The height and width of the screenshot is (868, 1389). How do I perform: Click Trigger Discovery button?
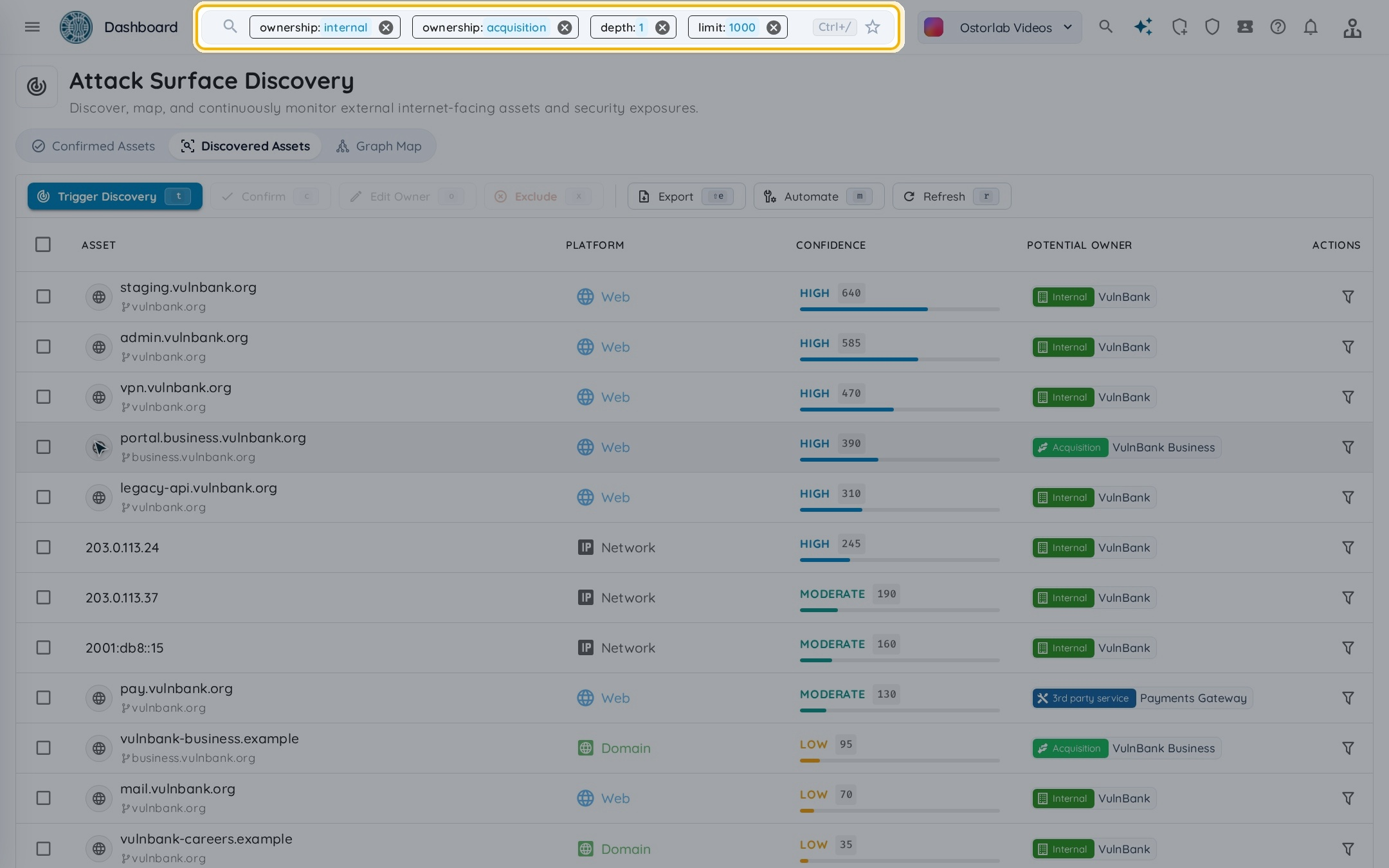click(x=115, y=196)
